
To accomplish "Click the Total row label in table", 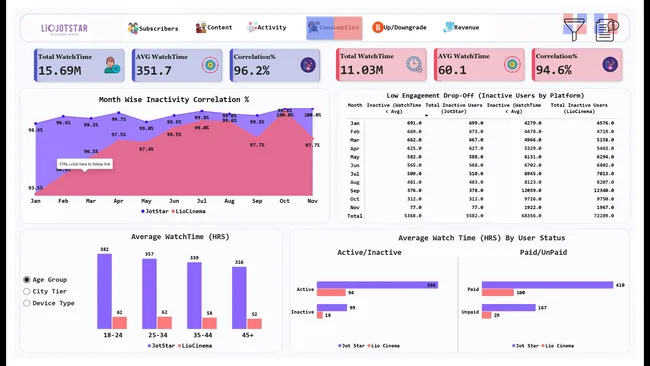I will pos(355,216).
